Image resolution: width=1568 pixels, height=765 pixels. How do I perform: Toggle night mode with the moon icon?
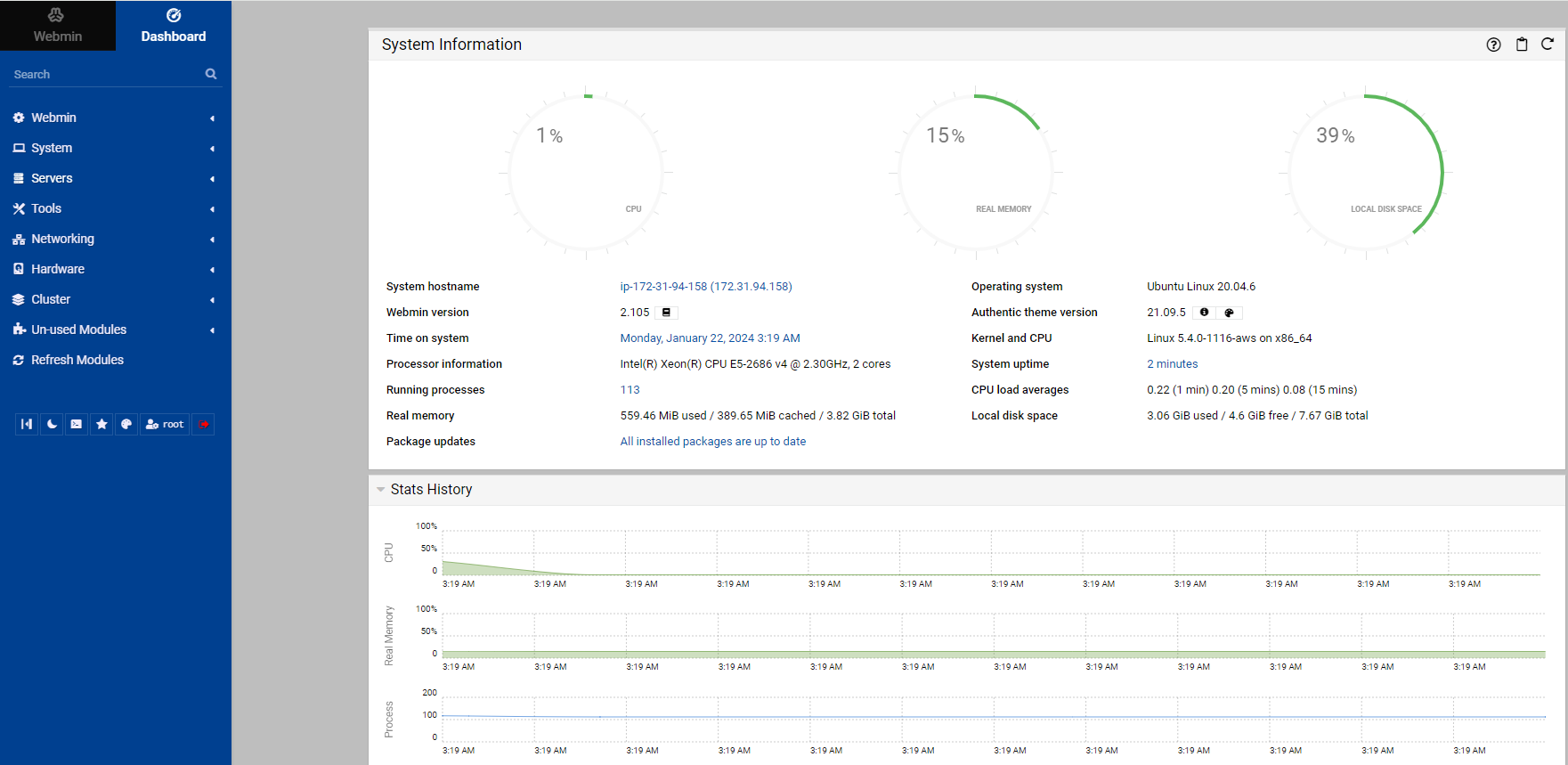point(52,424)
